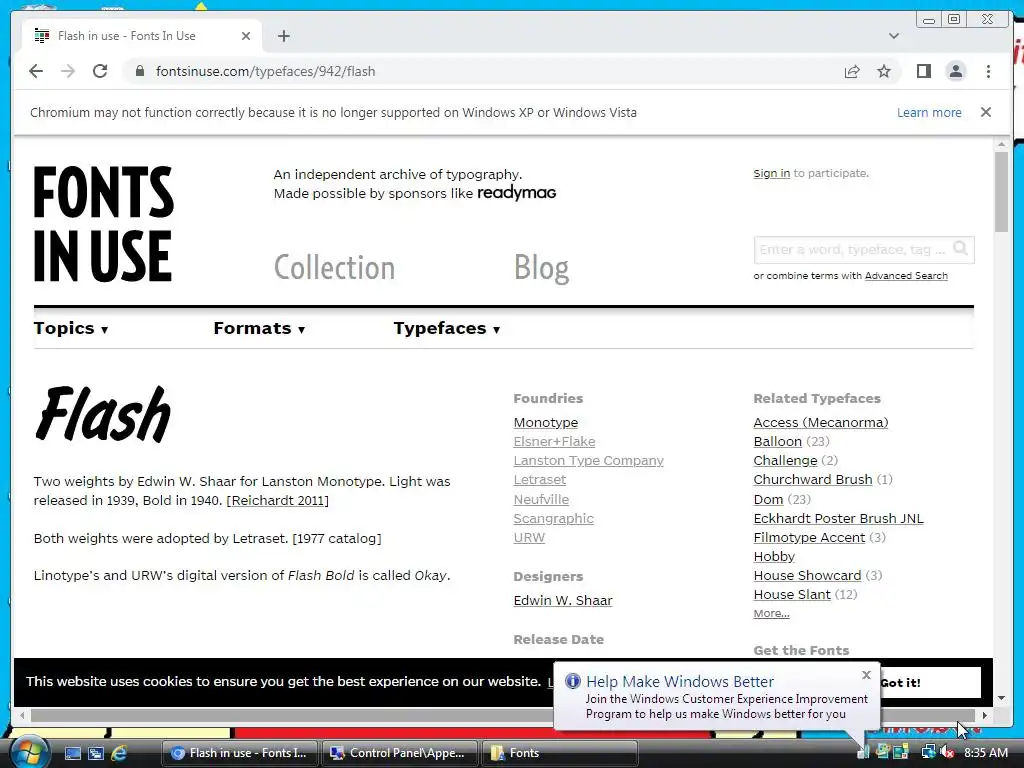
Task: Toggle the browser side panel icon
Action: [x=923, y=71]
